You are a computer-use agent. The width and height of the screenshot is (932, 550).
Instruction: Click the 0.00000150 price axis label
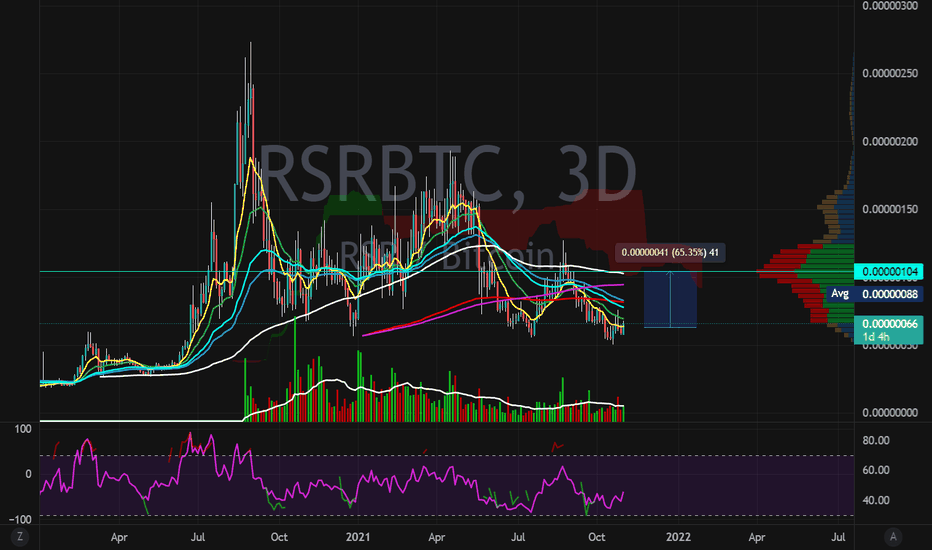click(x=890, y=209)
